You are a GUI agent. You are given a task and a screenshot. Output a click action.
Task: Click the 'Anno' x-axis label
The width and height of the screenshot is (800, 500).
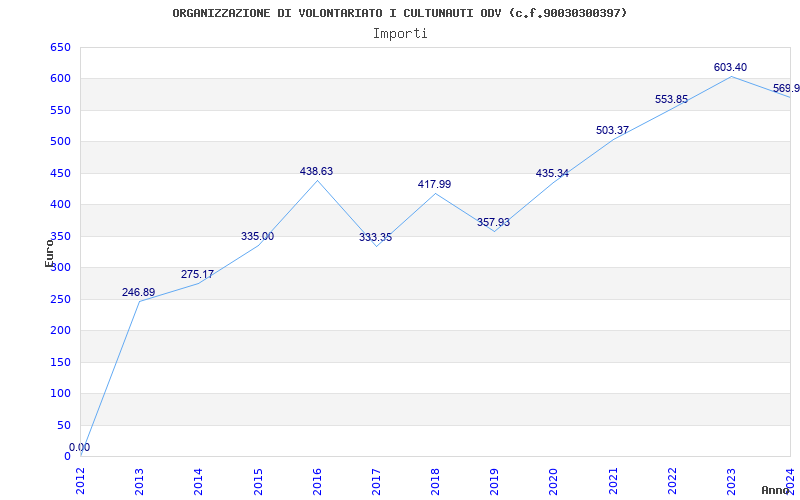(x=776, y=490)
